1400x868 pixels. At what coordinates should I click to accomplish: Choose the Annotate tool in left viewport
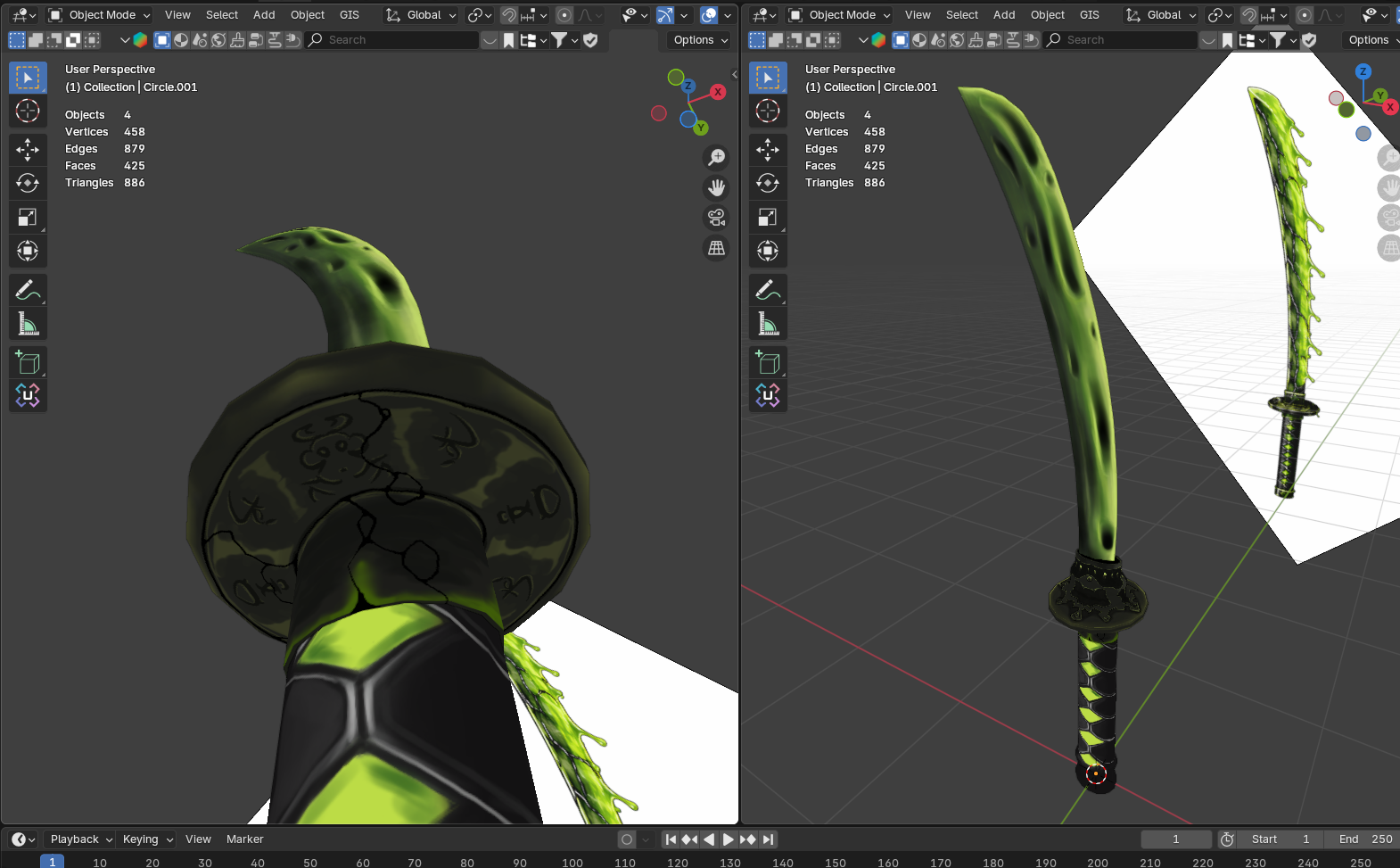coord(28,290)
